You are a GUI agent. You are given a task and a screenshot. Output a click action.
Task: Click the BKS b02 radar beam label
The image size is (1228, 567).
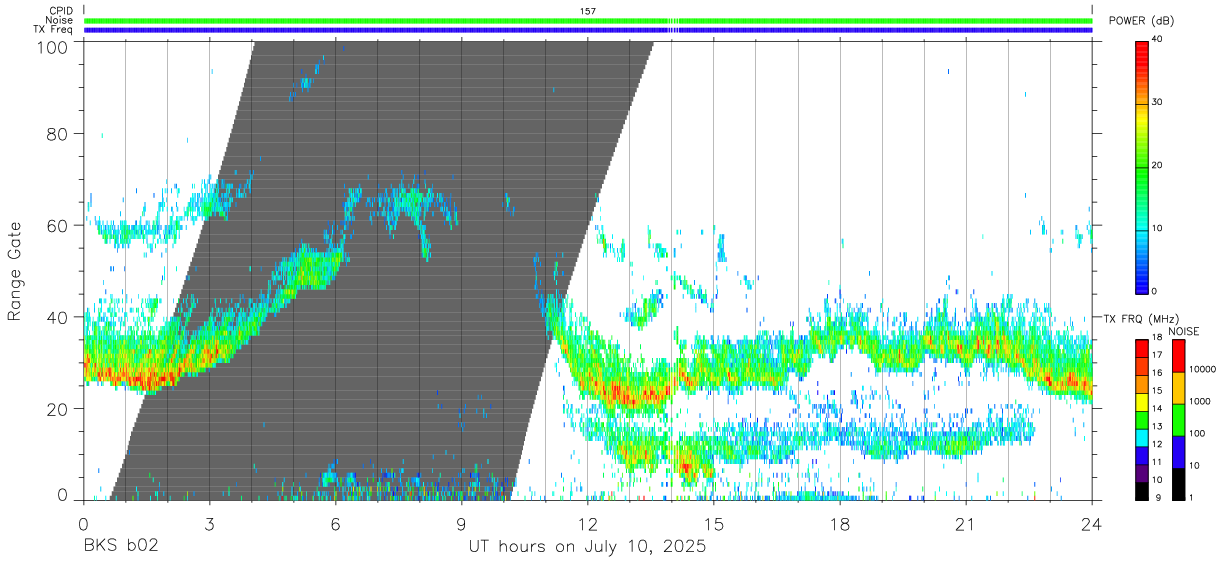(x=120, y=547)
